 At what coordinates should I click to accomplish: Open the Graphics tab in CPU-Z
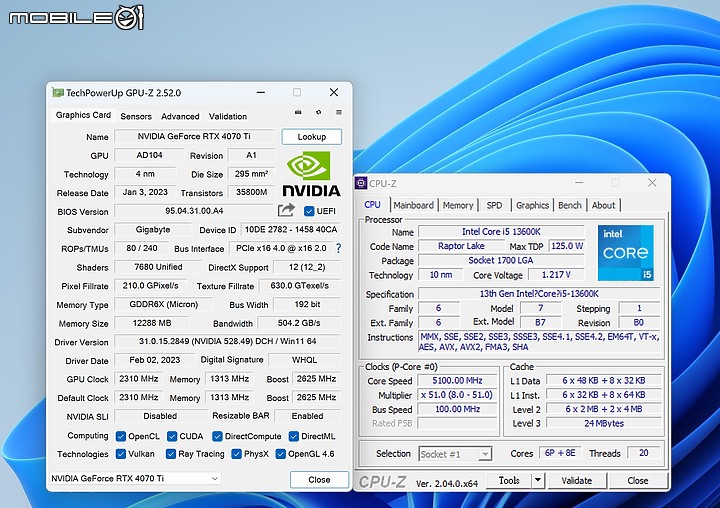tap(532, 205)
